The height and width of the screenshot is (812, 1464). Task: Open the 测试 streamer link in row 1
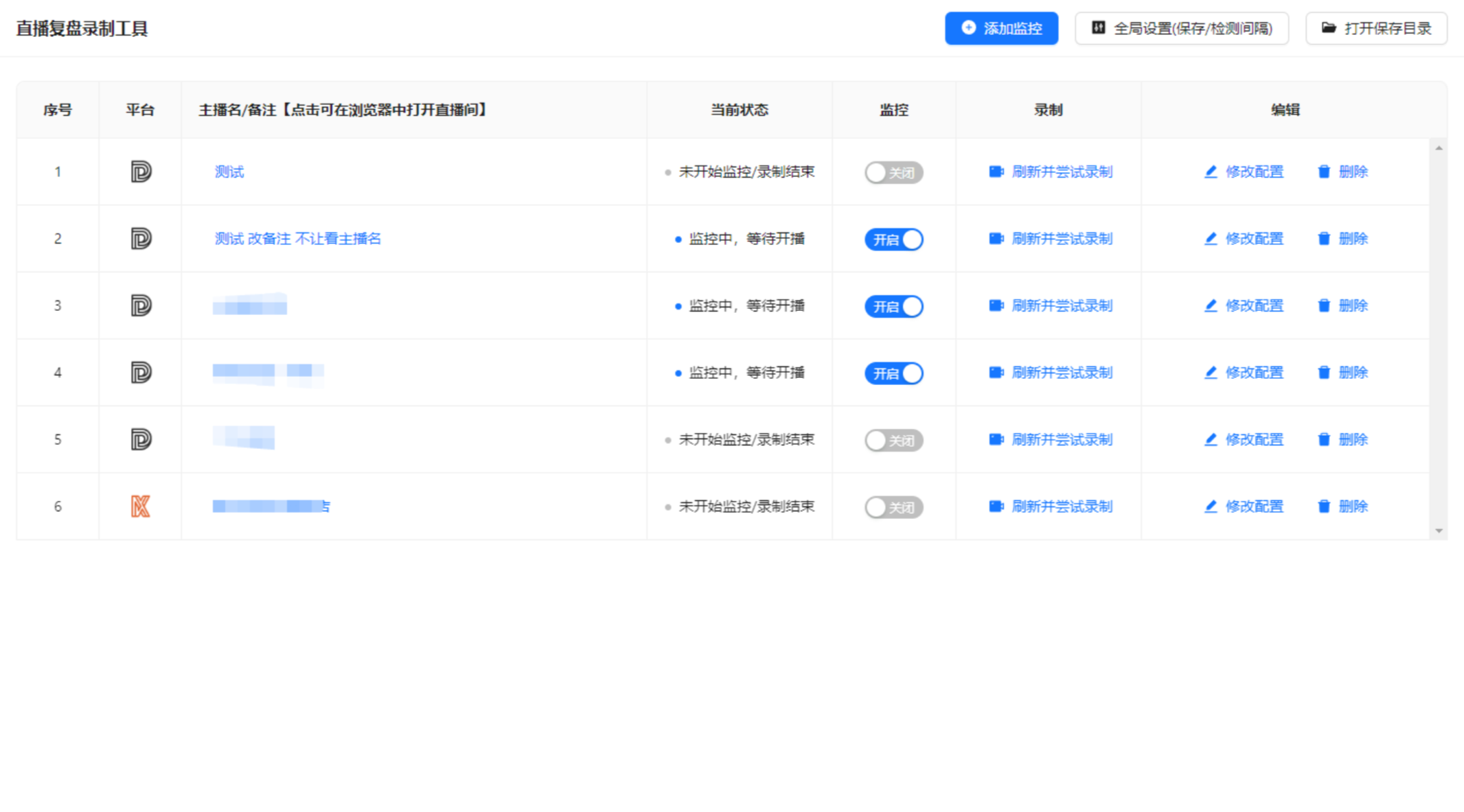point(229,172)
